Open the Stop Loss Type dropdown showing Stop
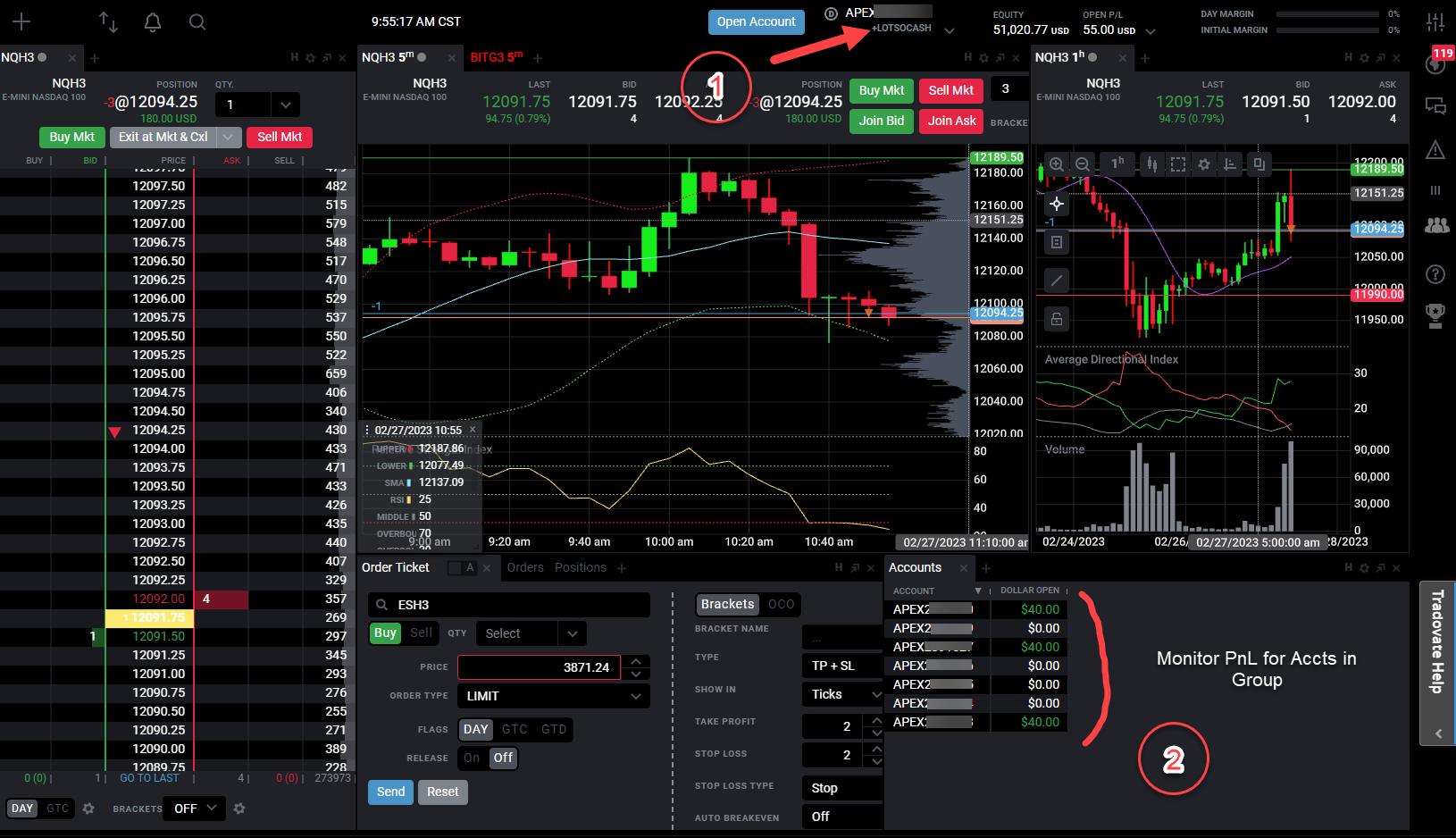Image resolution: width=1456 pixels, height=838 pixels. [841, 787]
